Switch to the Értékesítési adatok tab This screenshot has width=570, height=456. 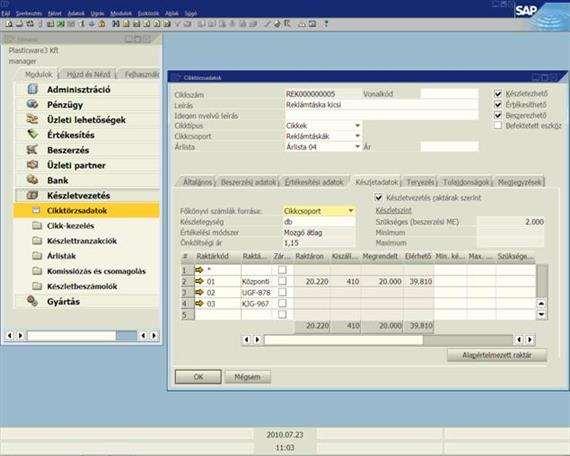click(314, 182)
